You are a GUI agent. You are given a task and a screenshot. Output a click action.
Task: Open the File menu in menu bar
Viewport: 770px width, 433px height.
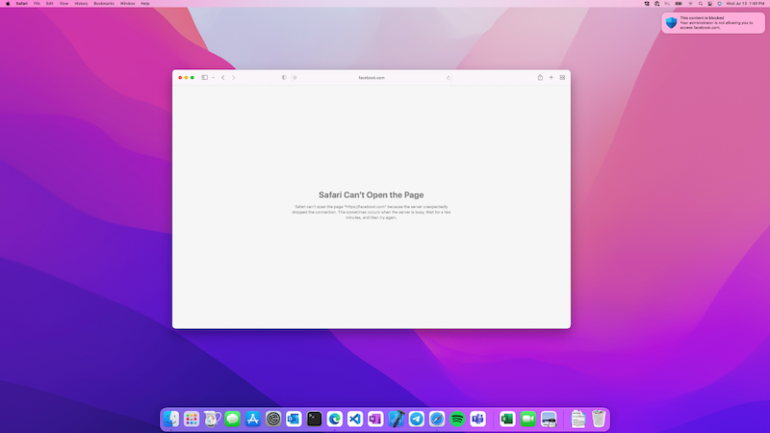click(x=37, y=3)
